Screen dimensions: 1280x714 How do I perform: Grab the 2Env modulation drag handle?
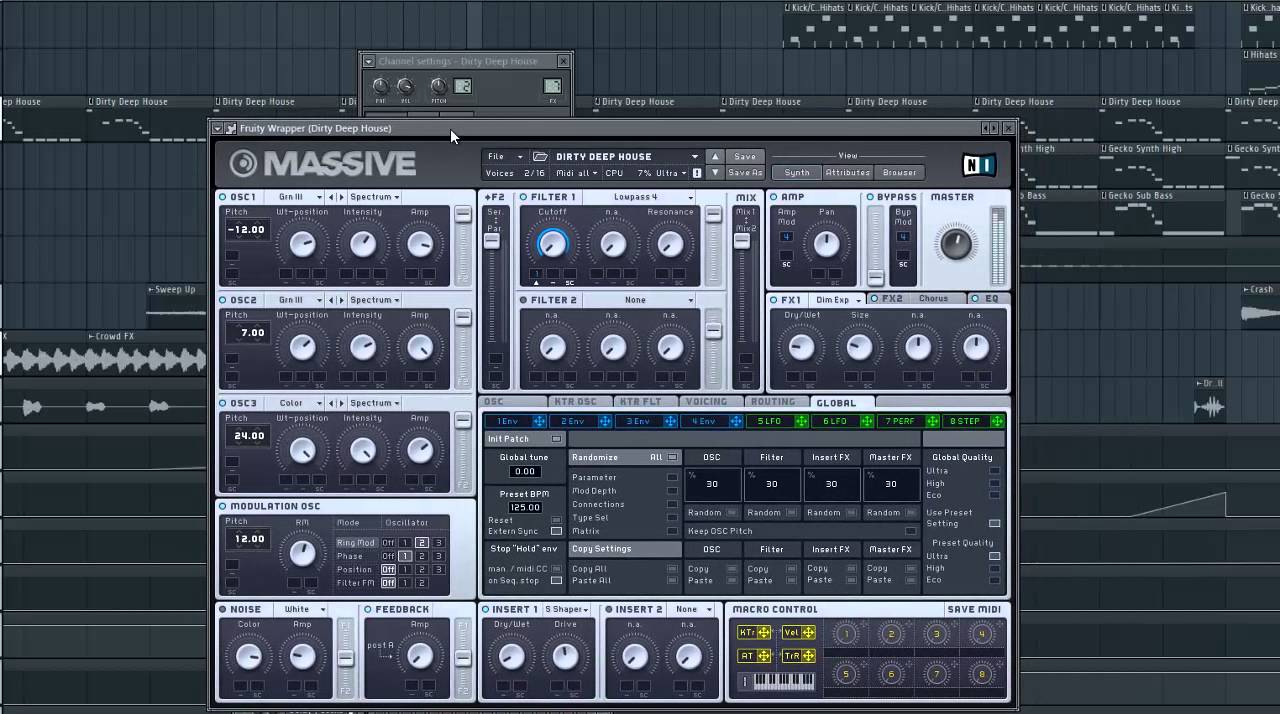point(605,421)
